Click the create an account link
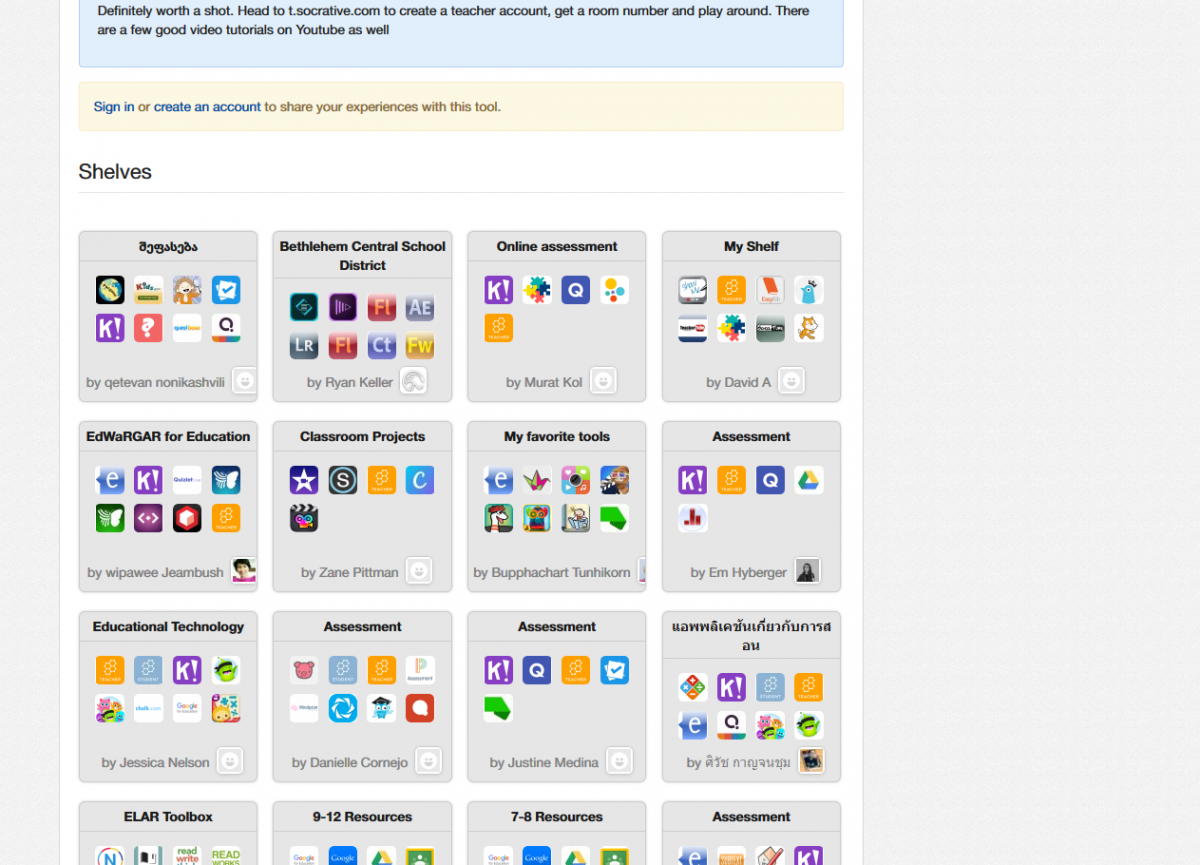Screen dimensions: 1200x865 pos(207,107)
